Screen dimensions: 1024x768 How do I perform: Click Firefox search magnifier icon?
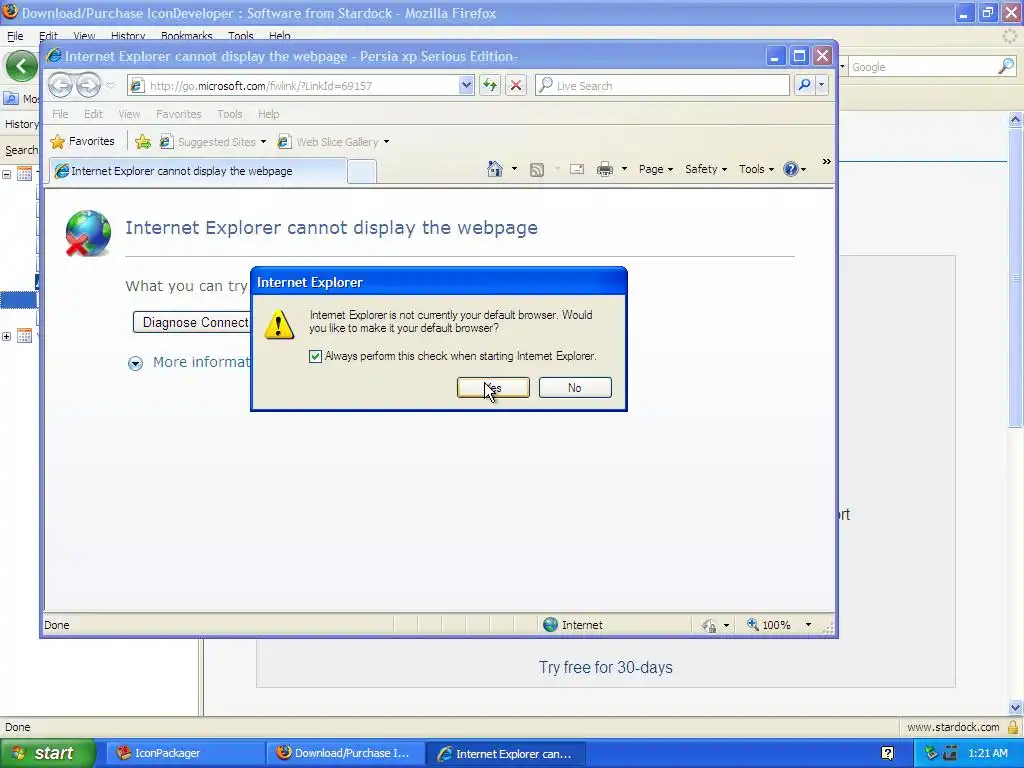tap(1006, 66)
